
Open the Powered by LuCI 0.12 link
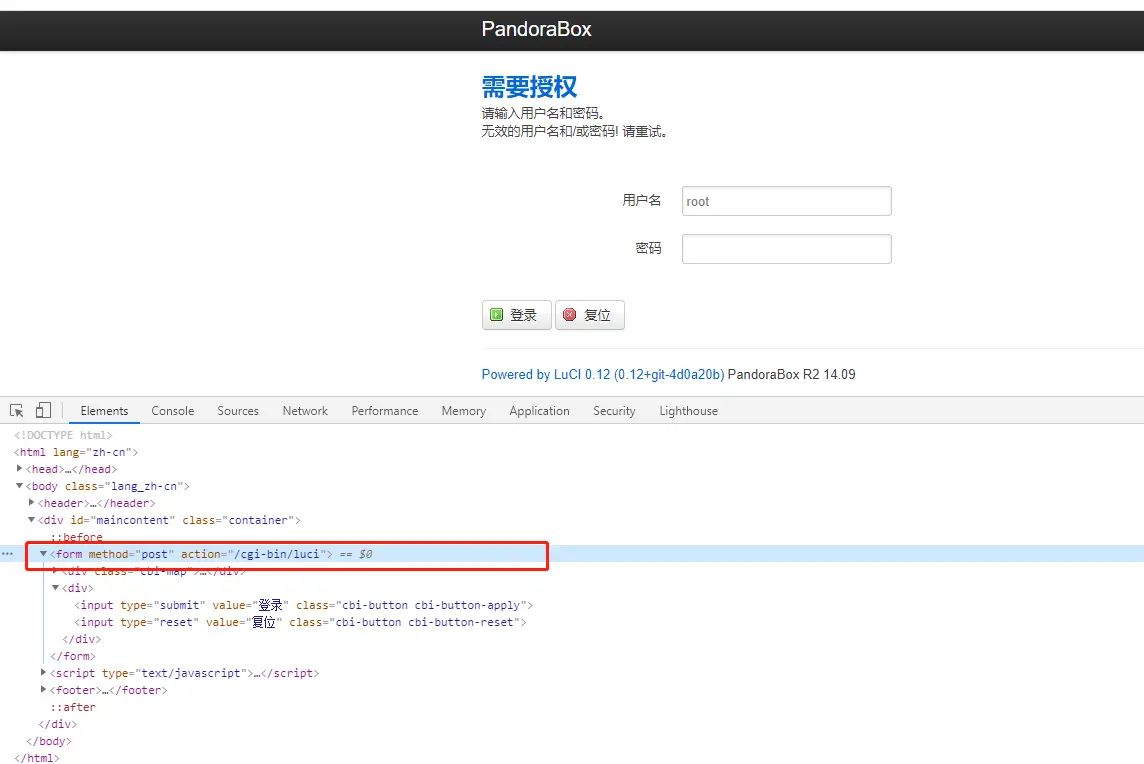pyautogui.click(x=603, y=374)
